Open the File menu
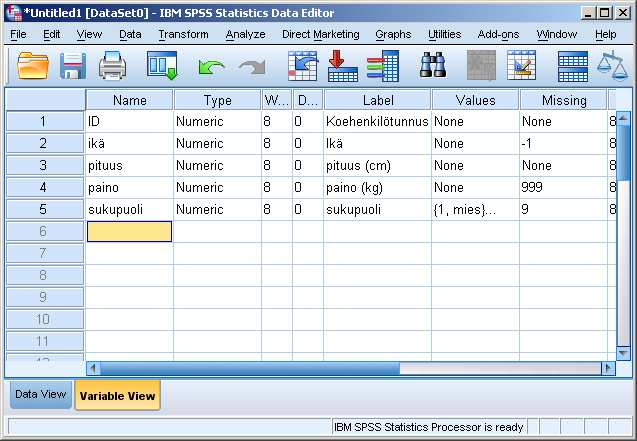The width and height of the screenshot is (637, 441). click(x=18, y=35)
